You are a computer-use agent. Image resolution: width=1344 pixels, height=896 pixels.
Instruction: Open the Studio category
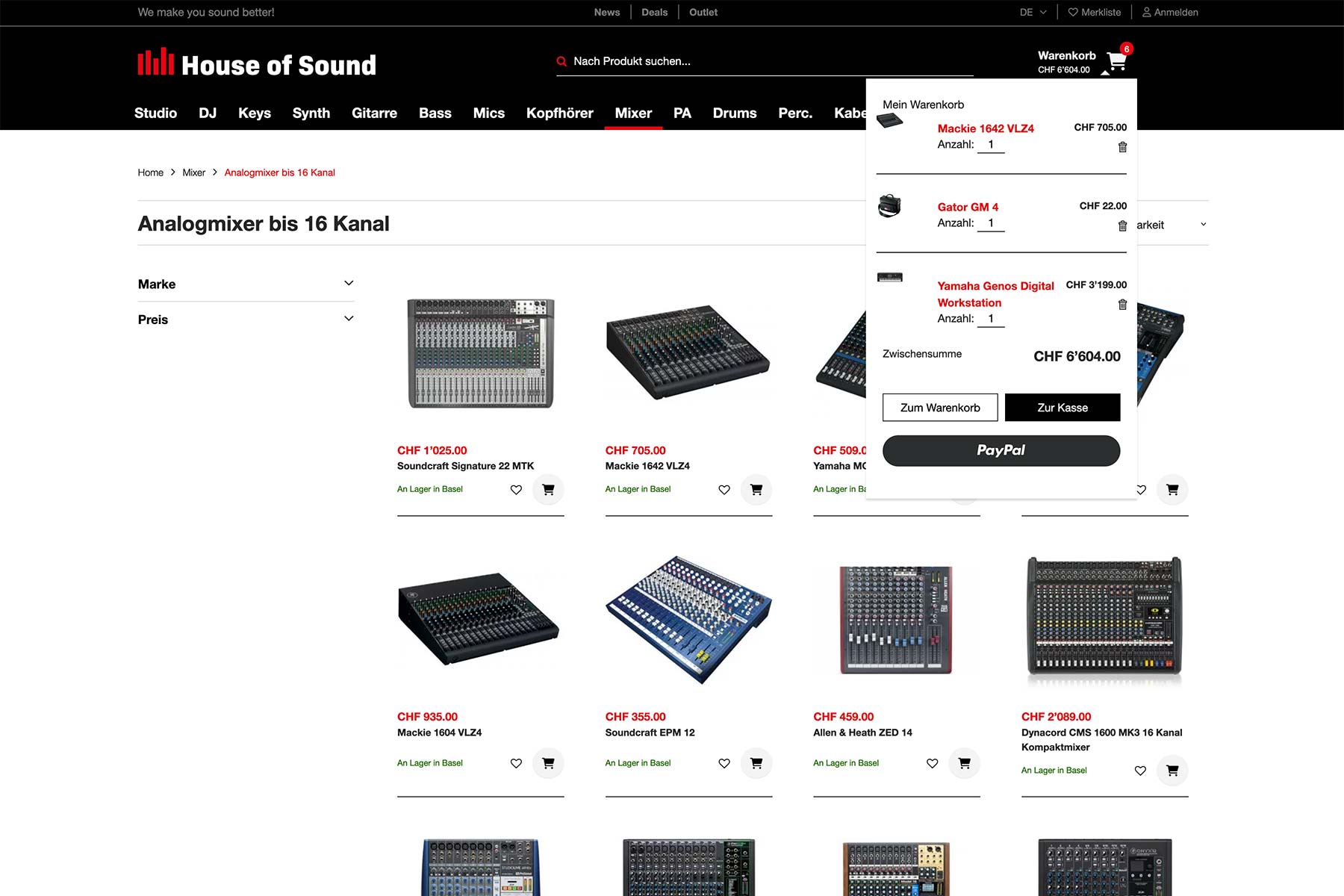[155, 113]
